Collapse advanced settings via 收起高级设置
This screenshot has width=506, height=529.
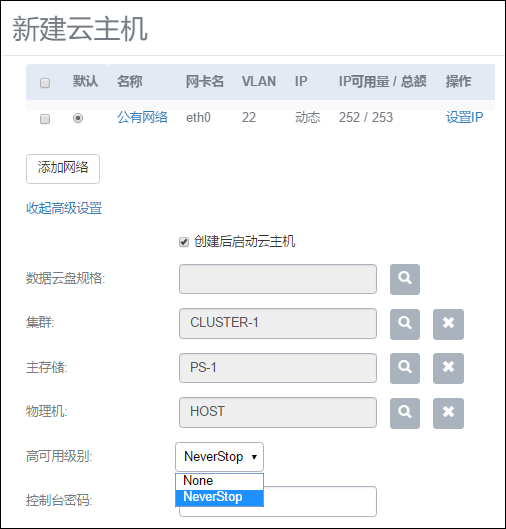[x=64, y=208]
